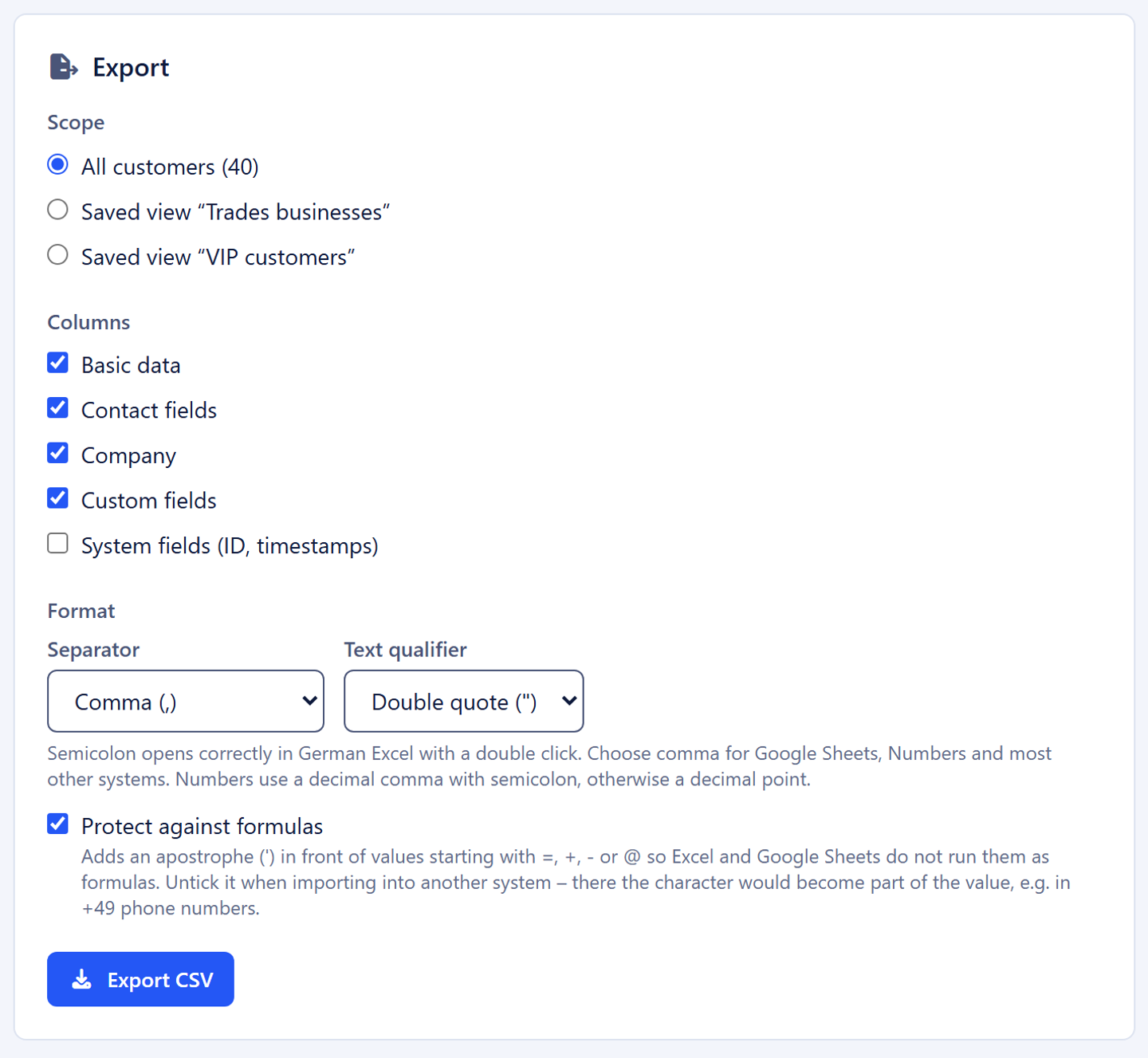
Task: Choose Saved view "VIP customers" scope
Action: (57, 255)
